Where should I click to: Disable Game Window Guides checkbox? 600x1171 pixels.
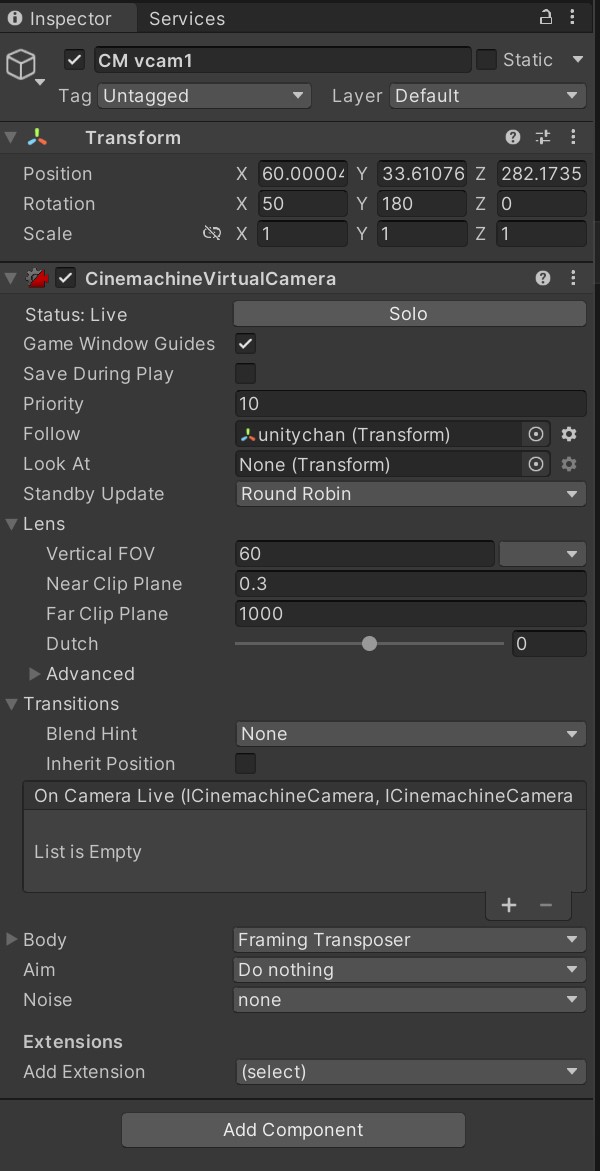(x=245, y=344)
